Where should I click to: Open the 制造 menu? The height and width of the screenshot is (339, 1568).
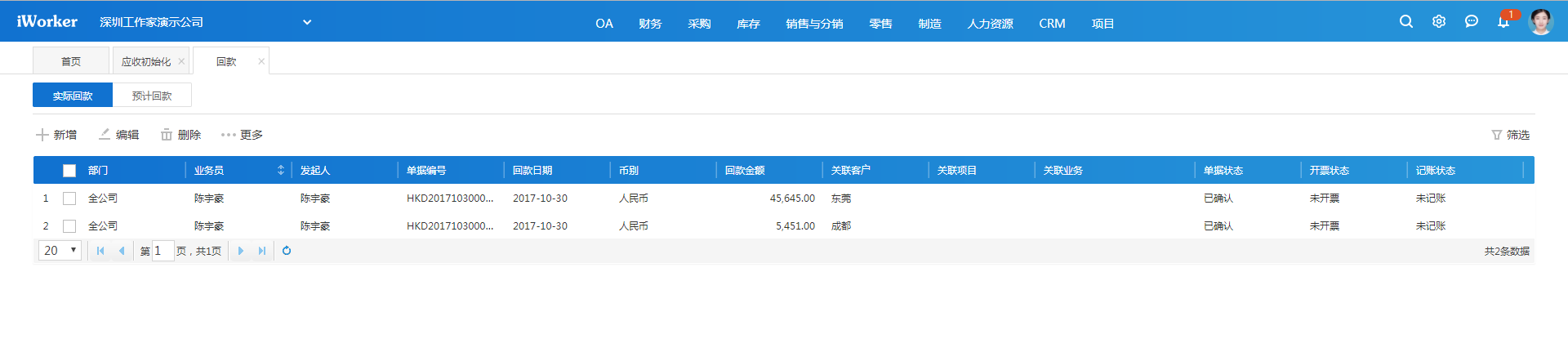pyautogui.click(x=929, y=24)
